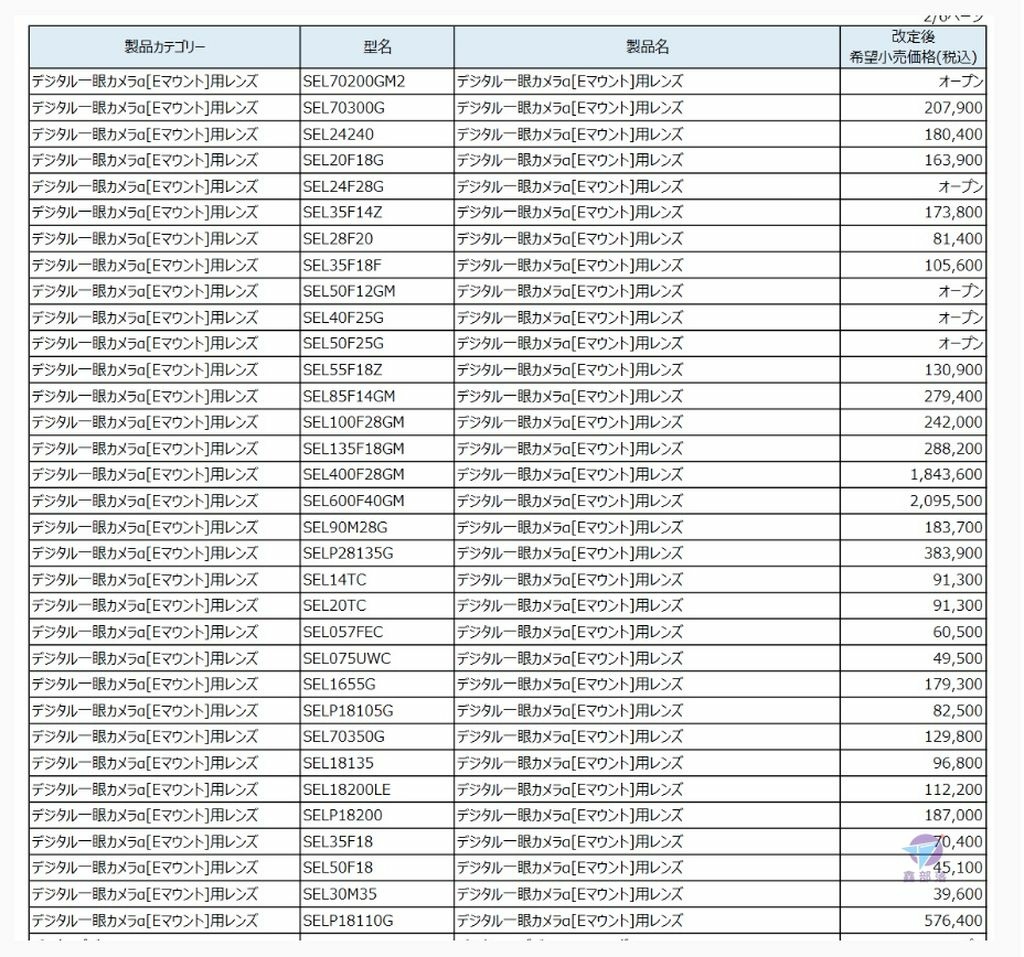Click price 383,900 in SELP28135G row
This screenshot has width=1024, height=957.
(953, 553)
